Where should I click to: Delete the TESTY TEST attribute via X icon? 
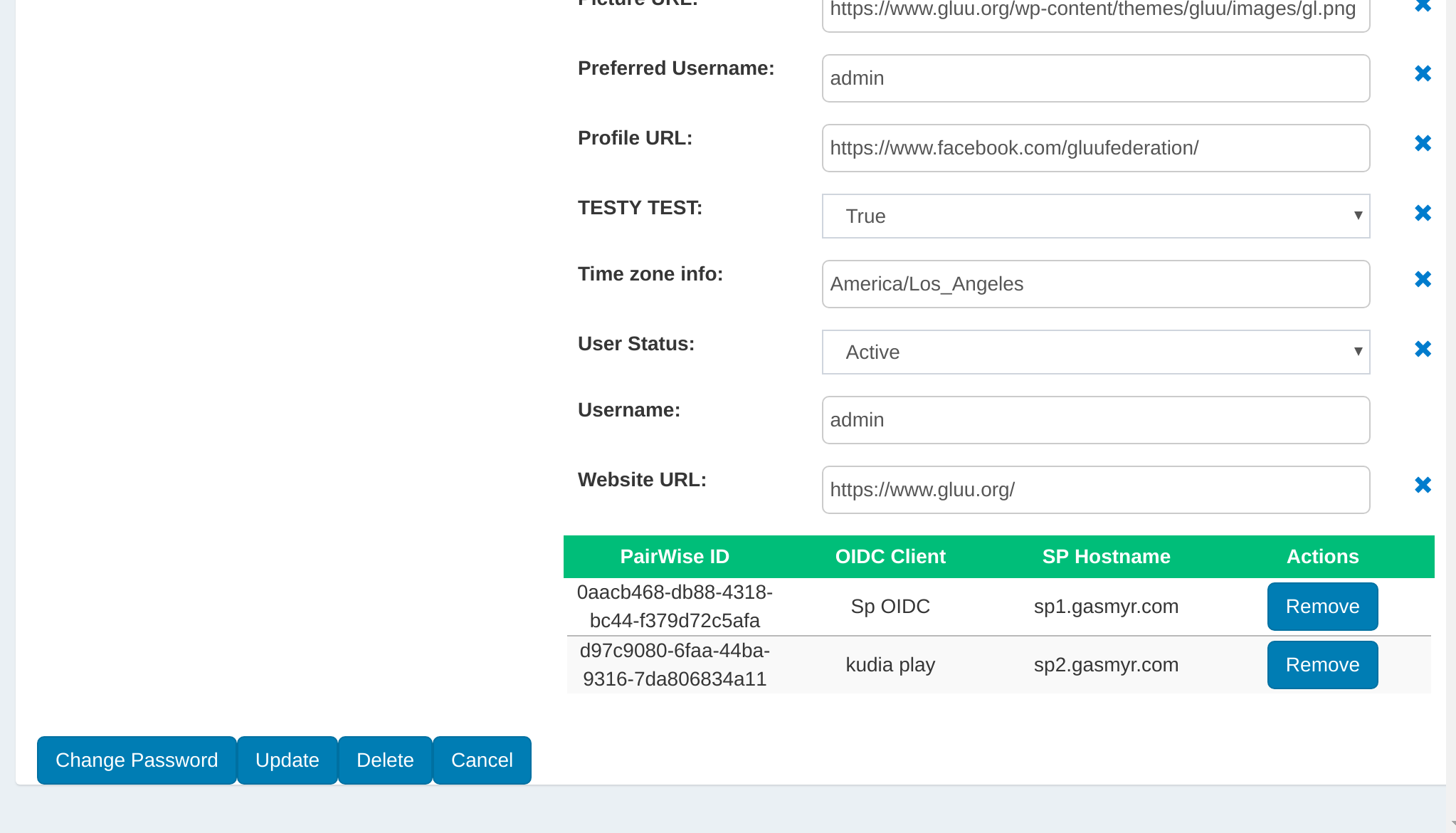coord(1423,213)
